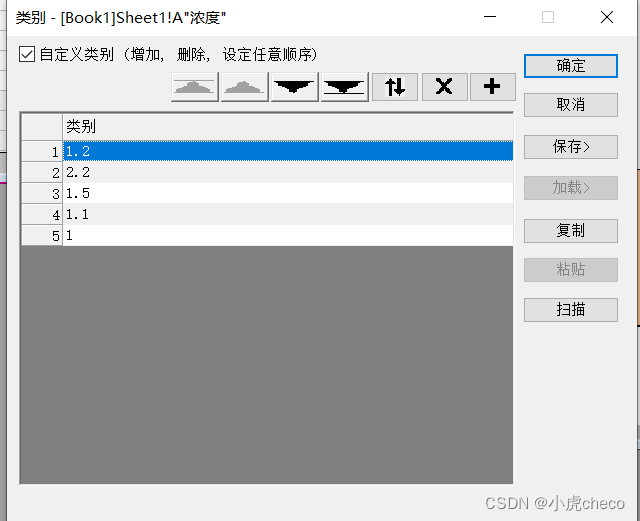Select the category row 1.2
The image size is (640, 521).
(x=288, y=151)
